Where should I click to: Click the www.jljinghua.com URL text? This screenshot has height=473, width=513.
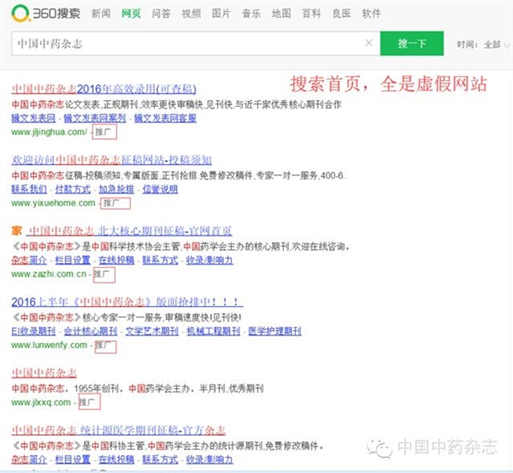[49, 132]
